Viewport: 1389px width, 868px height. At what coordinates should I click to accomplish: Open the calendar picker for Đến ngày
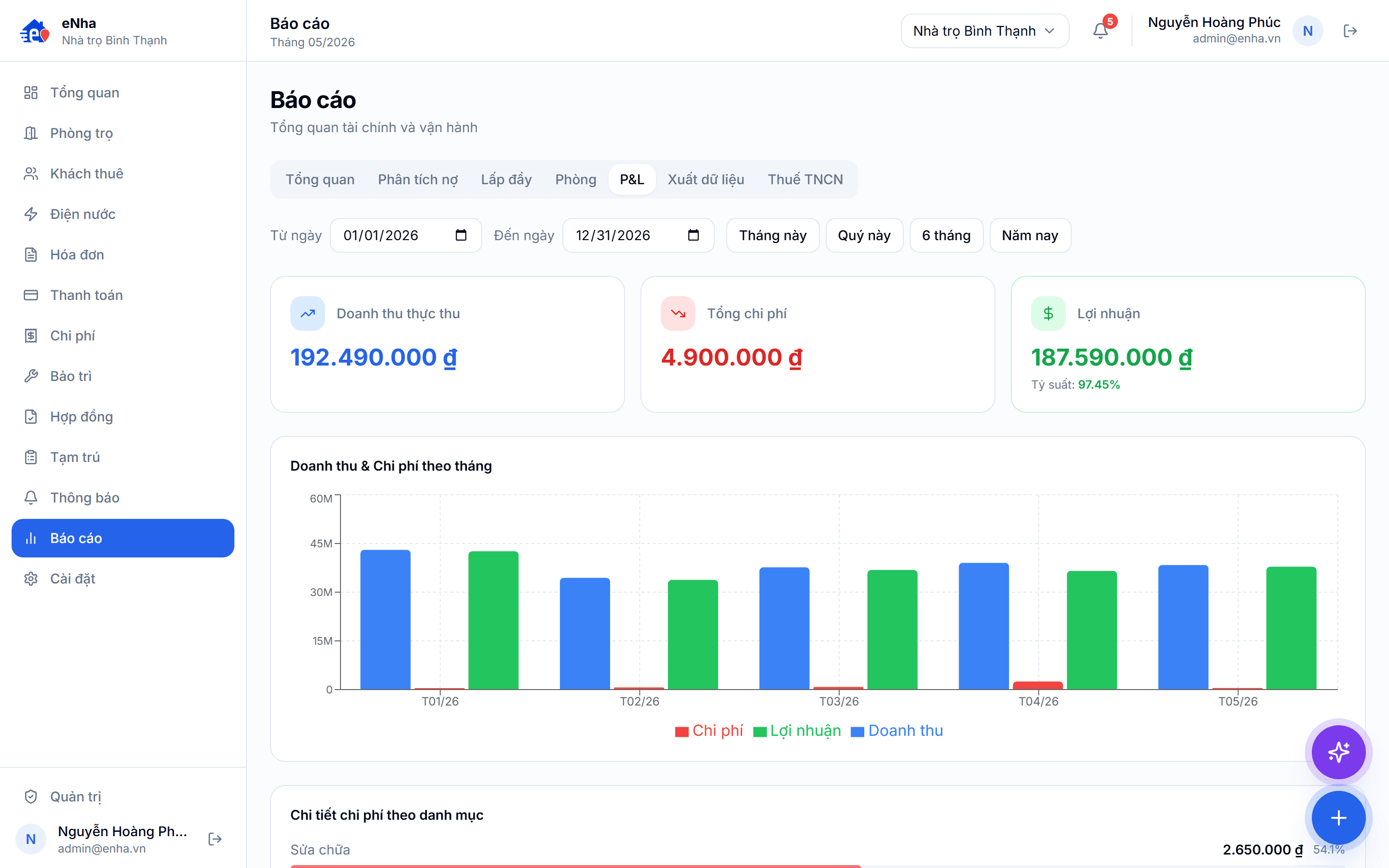[x=694, y=235]
